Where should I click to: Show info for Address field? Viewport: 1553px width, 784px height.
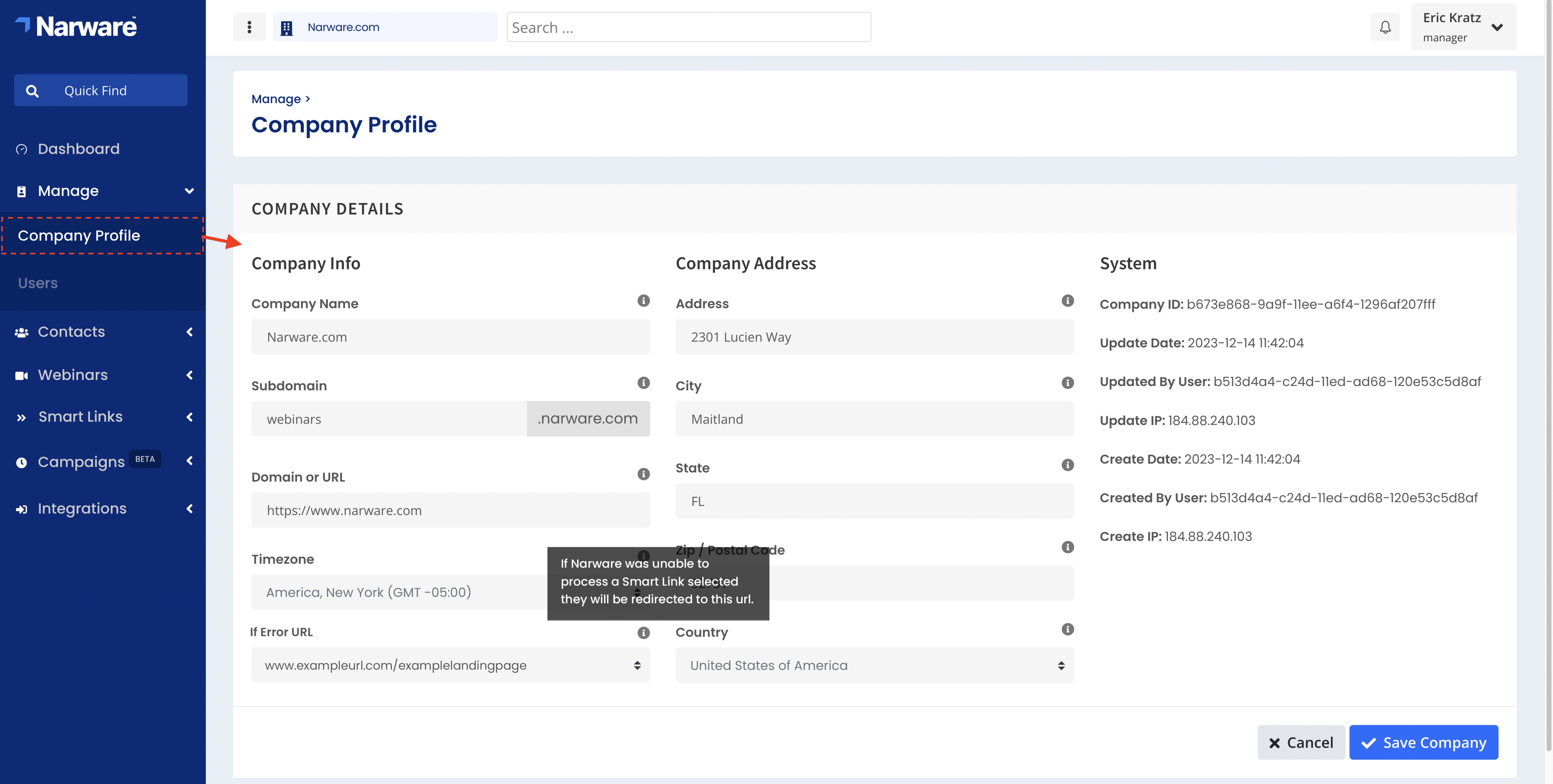click(1067, 300)
